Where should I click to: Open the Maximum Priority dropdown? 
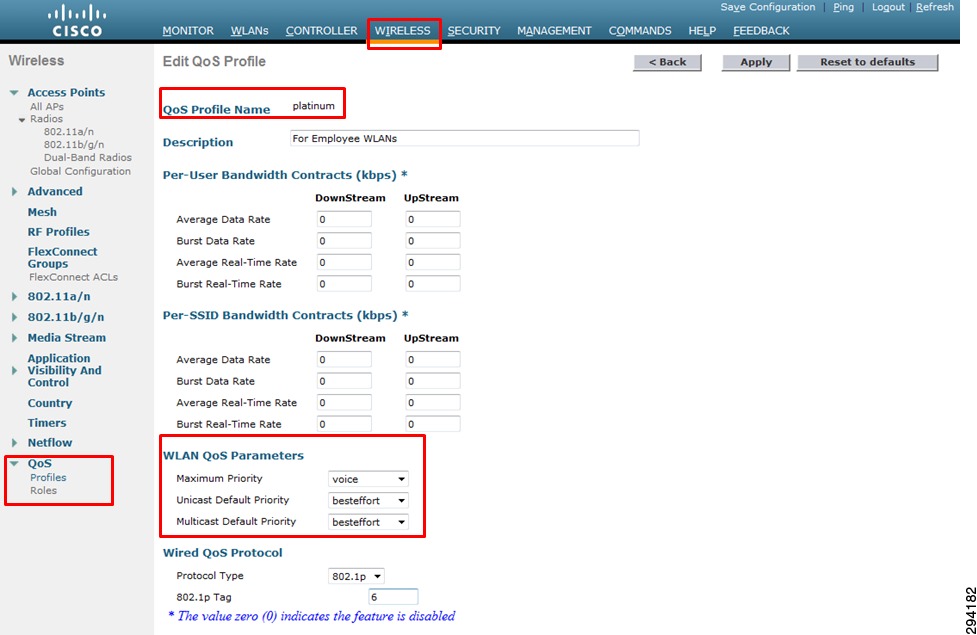click(368, 479)
